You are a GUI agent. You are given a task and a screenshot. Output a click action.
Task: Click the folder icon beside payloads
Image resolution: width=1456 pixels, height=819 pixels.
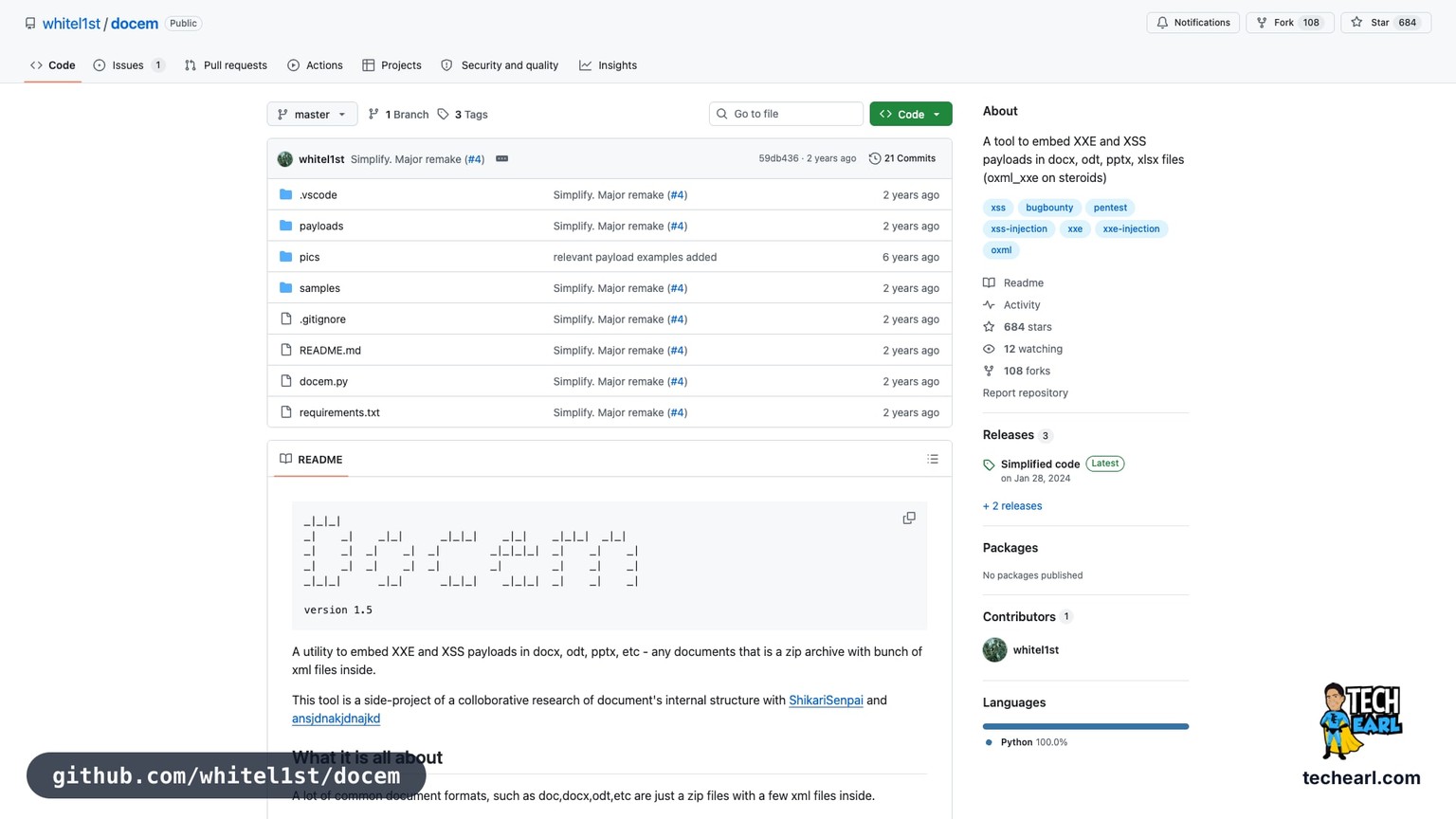286,226
